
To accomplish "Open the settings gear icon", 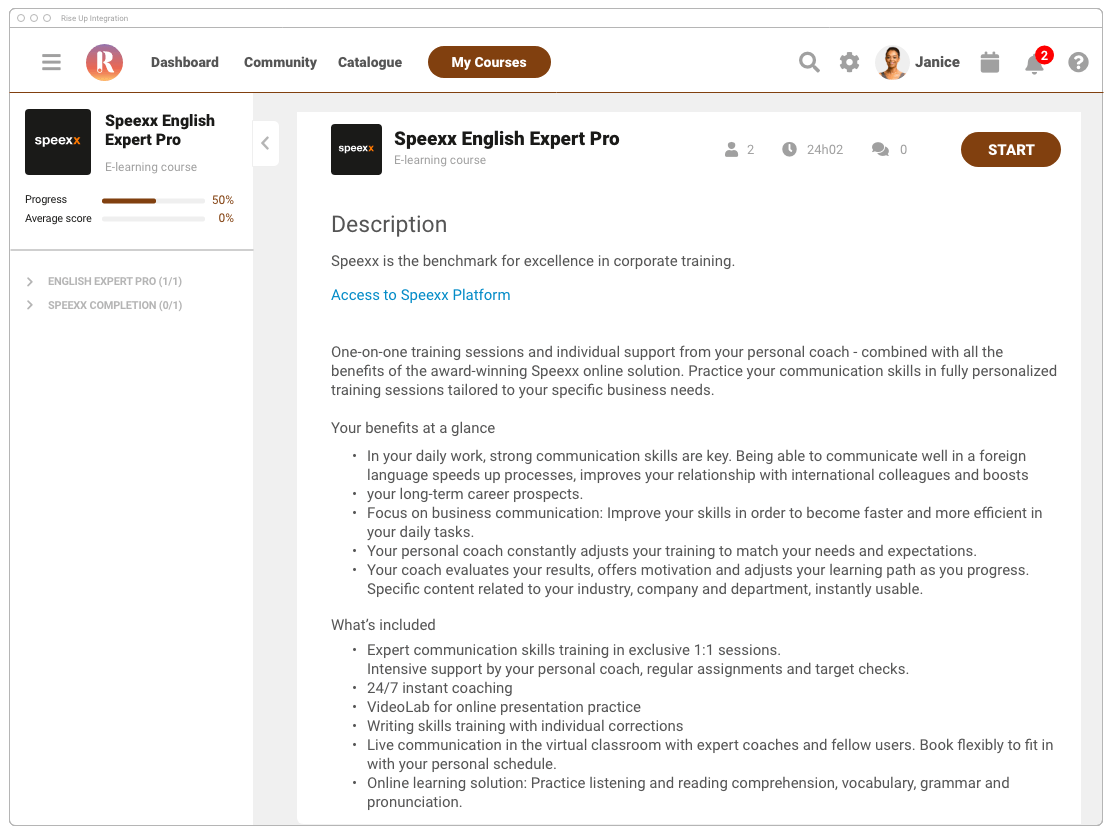I will [849, 62].
